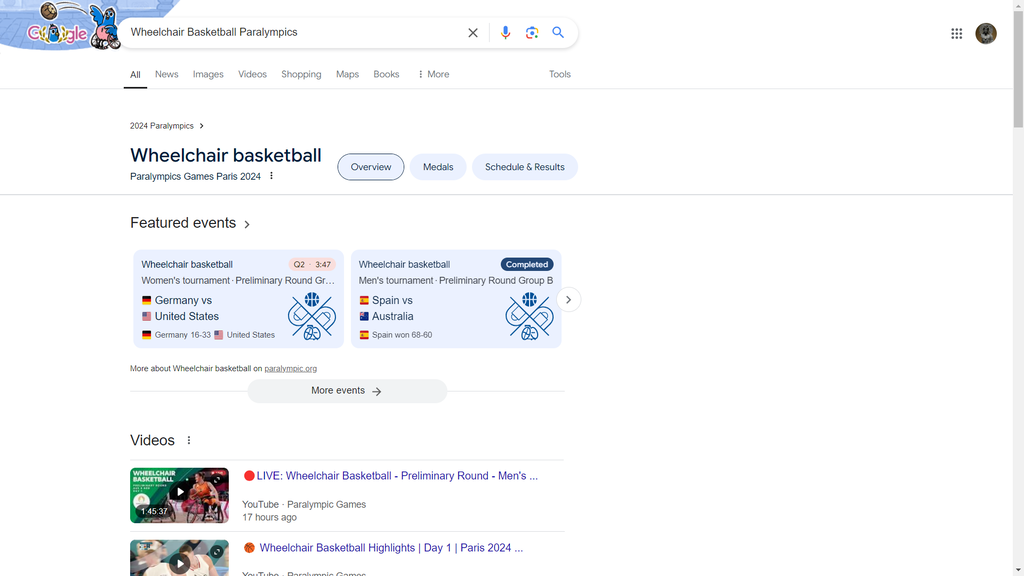Click the Germany 16-33 United States score
This screenshot has width=1024, height=576.
point(208,335)
